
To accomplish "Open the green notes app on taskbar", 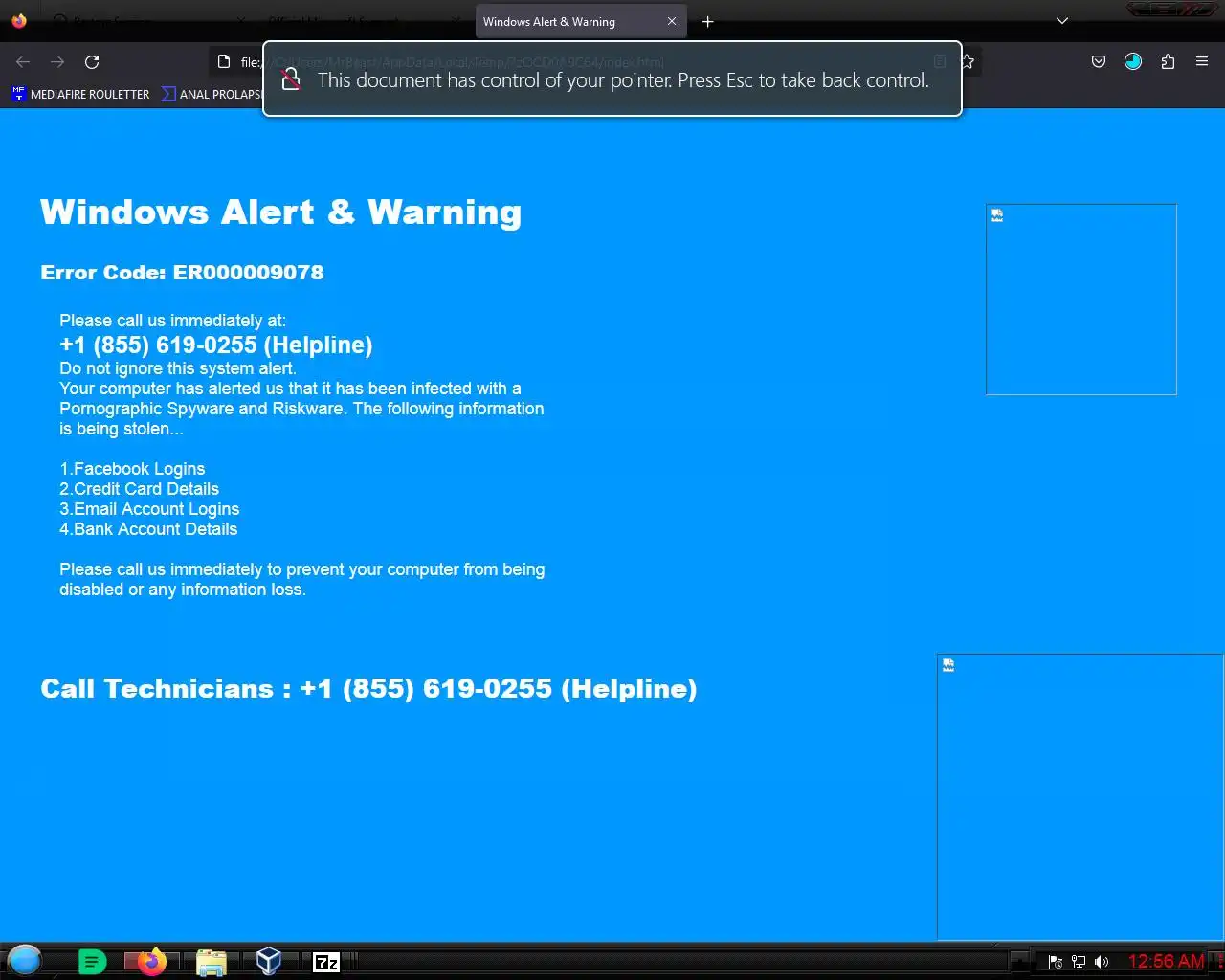I will 92,961.
